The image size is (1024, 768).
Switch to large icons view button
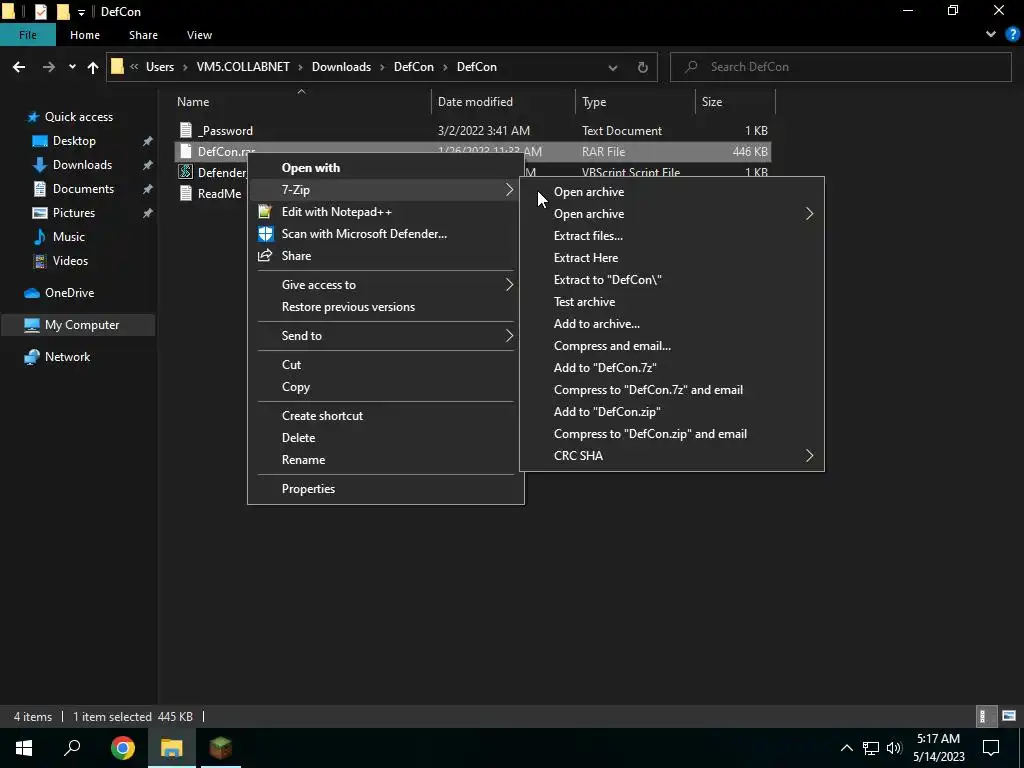(1009, 716)
